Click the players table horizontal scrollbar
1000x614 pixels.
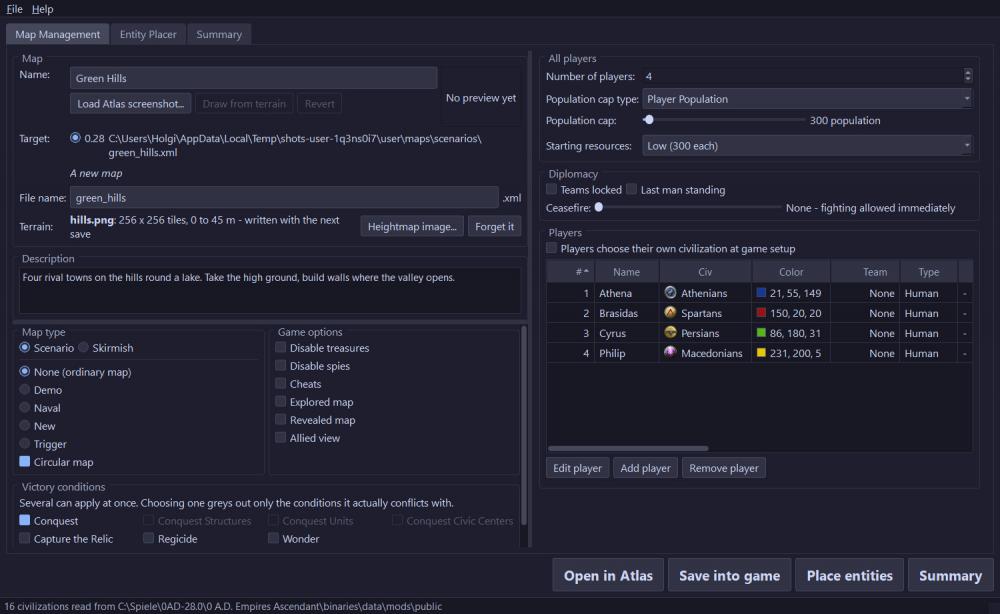[x=628, y=448]
